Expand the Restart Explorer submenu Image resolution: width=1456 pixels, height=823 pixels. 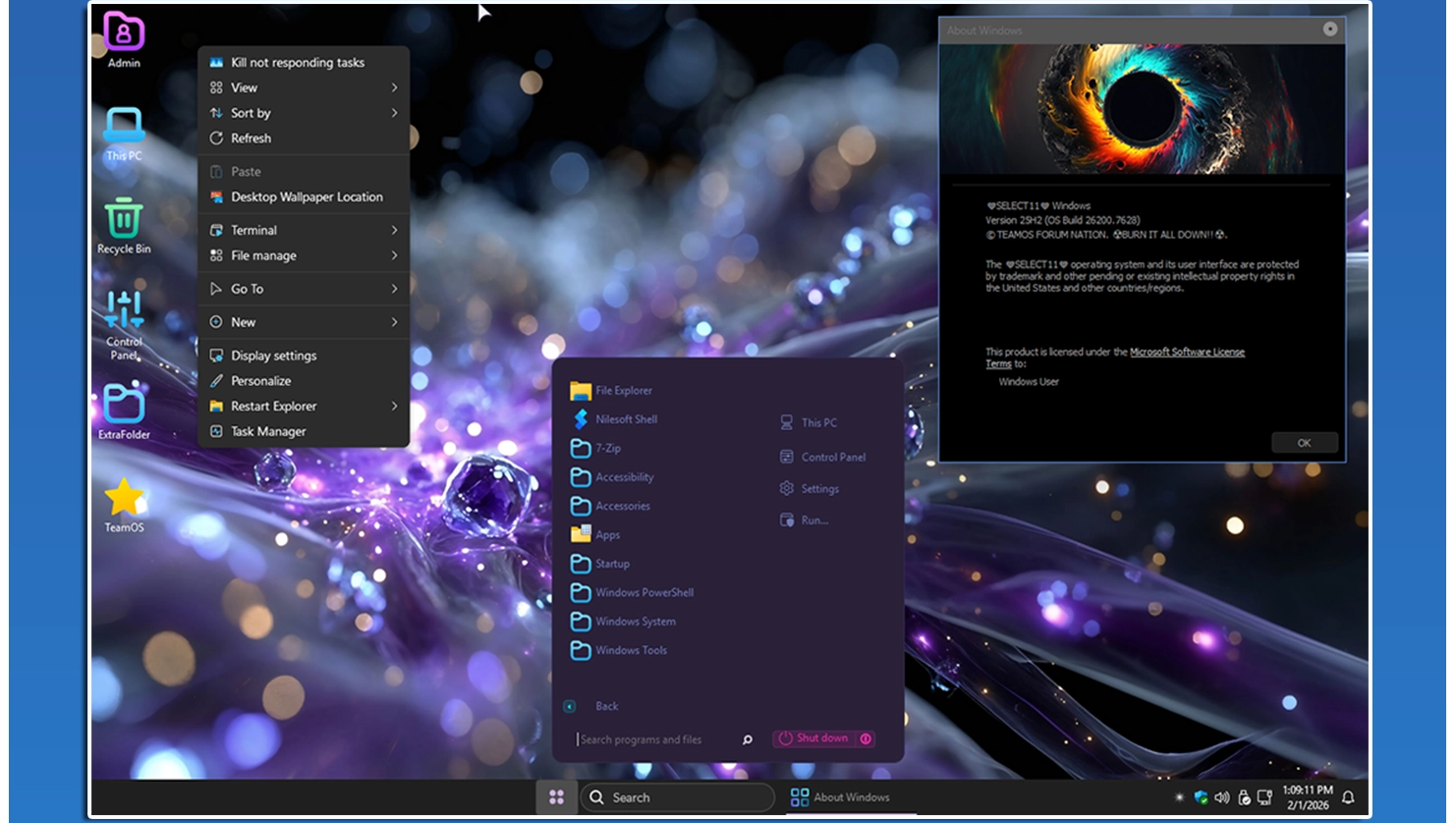pos(394,406)
